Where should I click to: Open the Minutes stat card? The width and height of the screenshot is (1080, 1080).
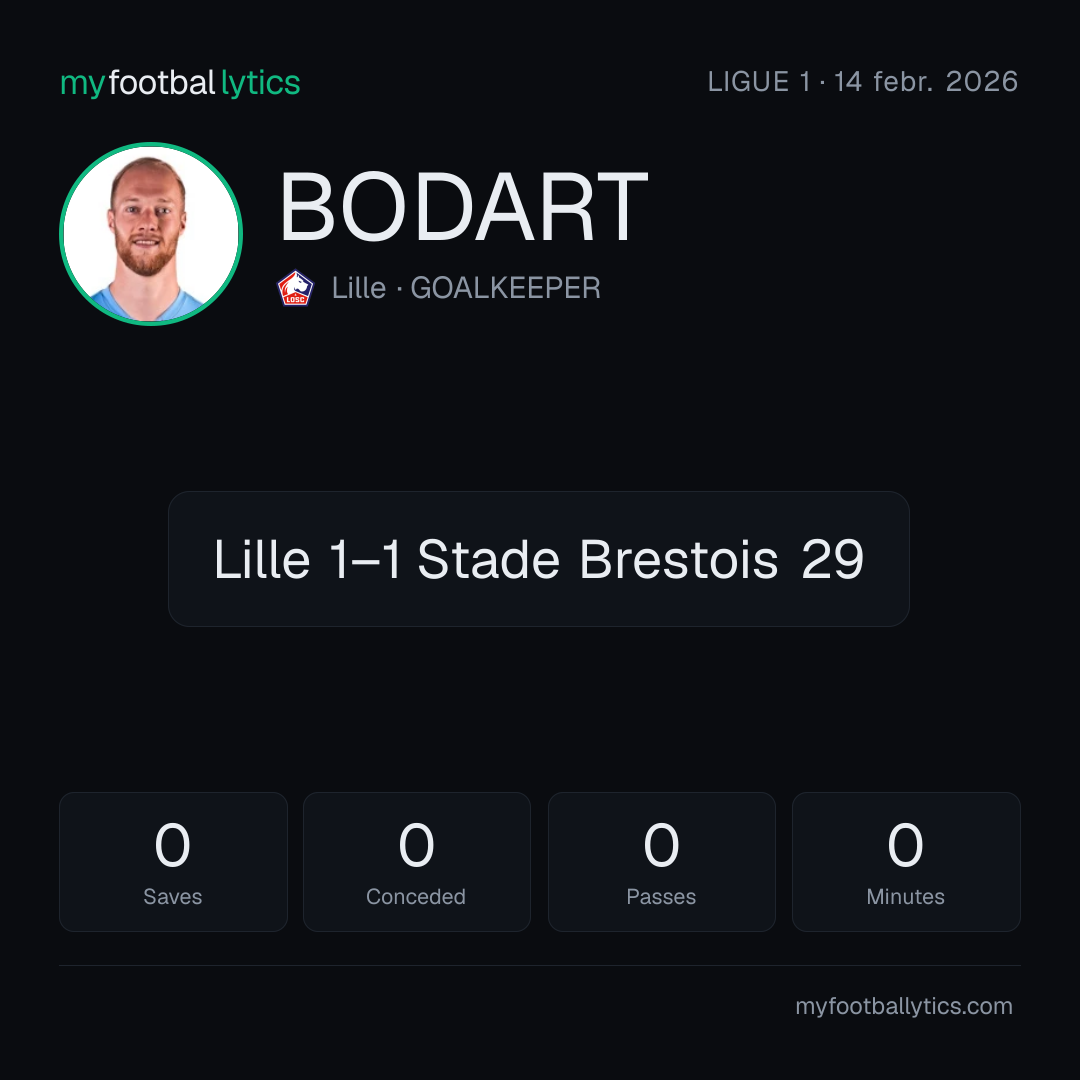(x=906, y=862)
